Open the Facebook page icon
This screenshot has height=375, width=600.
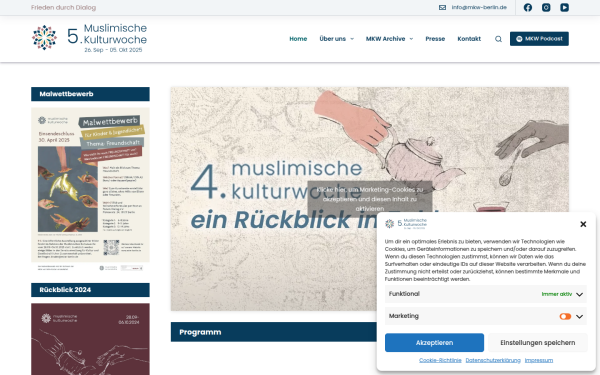pos(528,7)
